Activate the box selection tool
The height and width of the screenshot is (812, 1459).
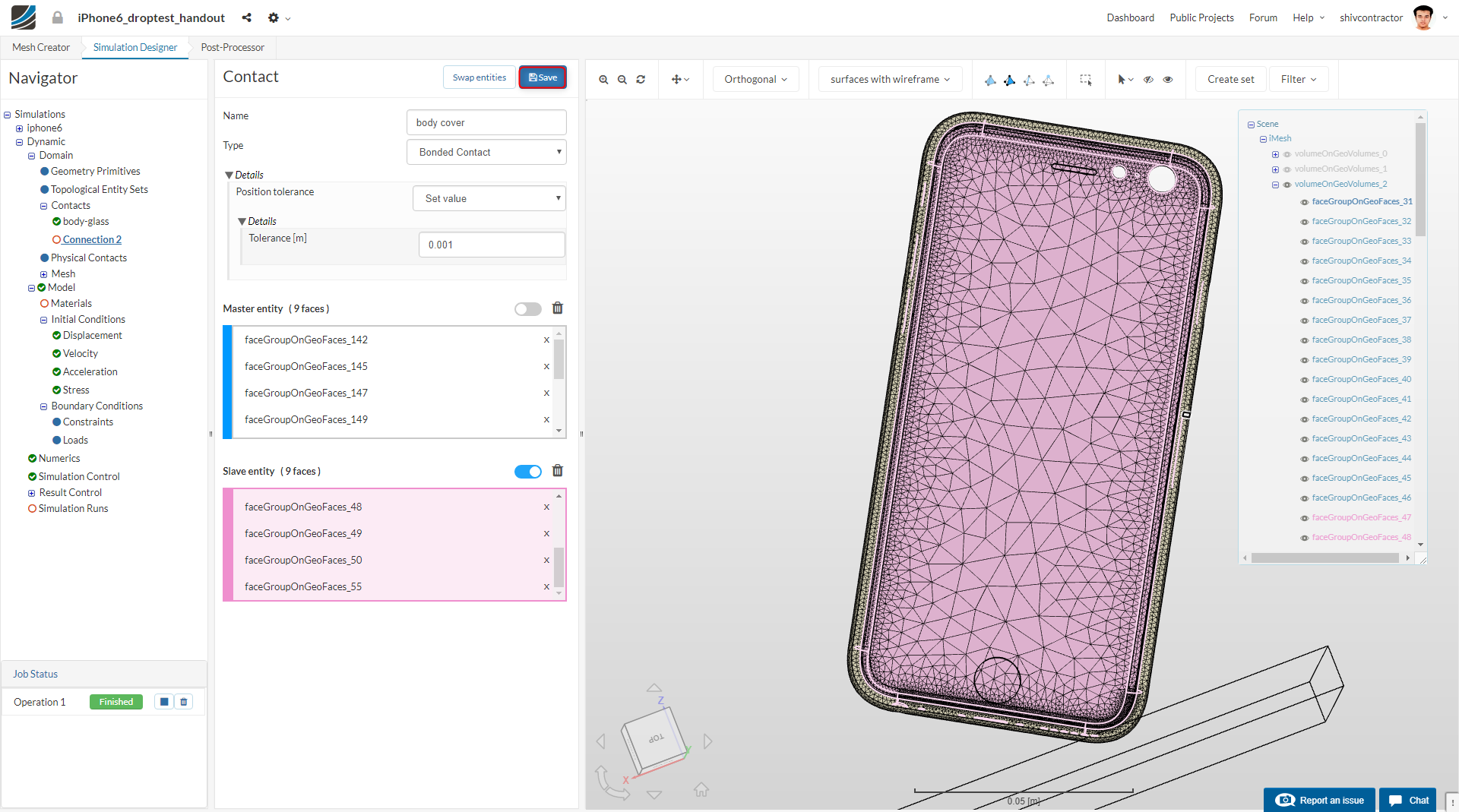click(1086, 79)
